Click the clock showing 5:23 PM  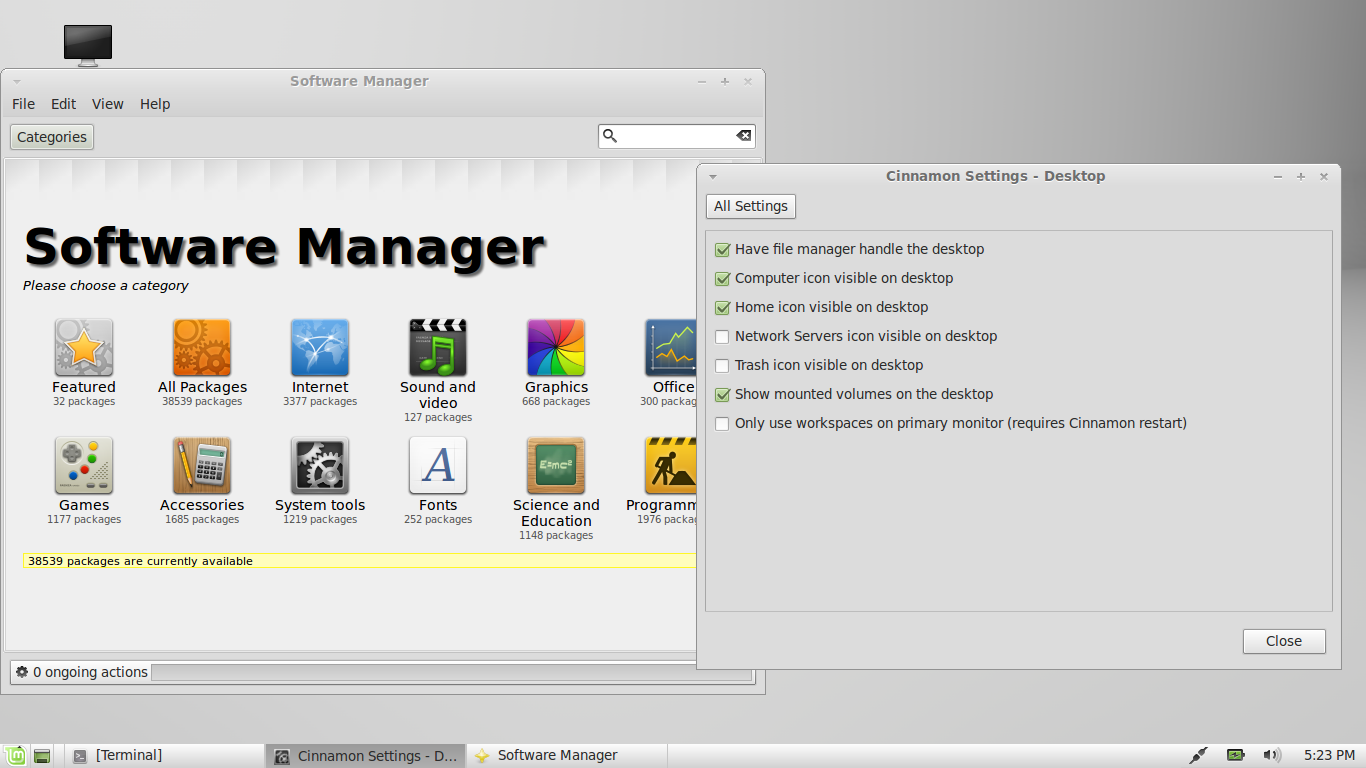[x=1329, y=755]
